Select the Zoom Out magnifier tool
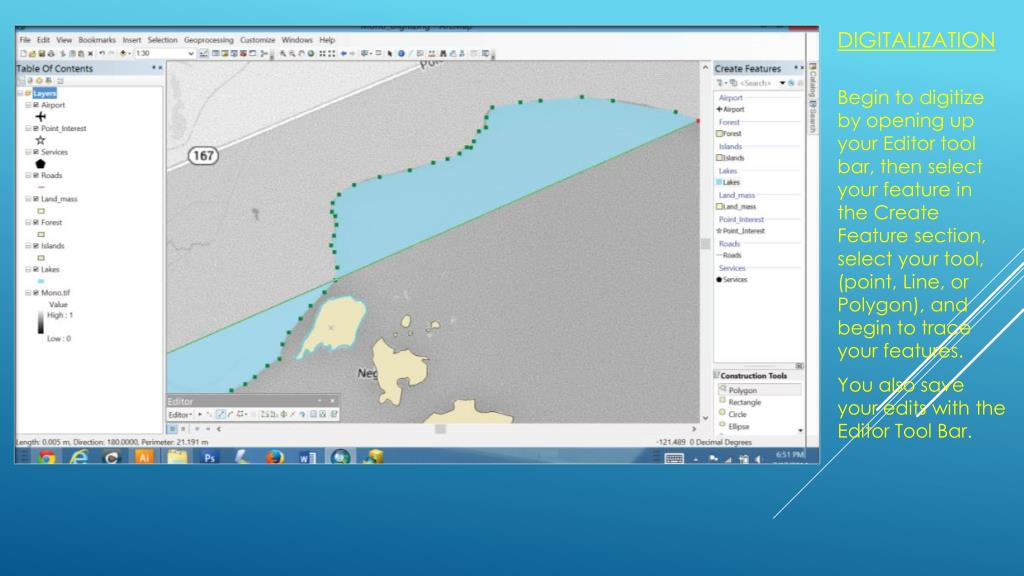Screen dimensions: 1024x576 point(293,54)
